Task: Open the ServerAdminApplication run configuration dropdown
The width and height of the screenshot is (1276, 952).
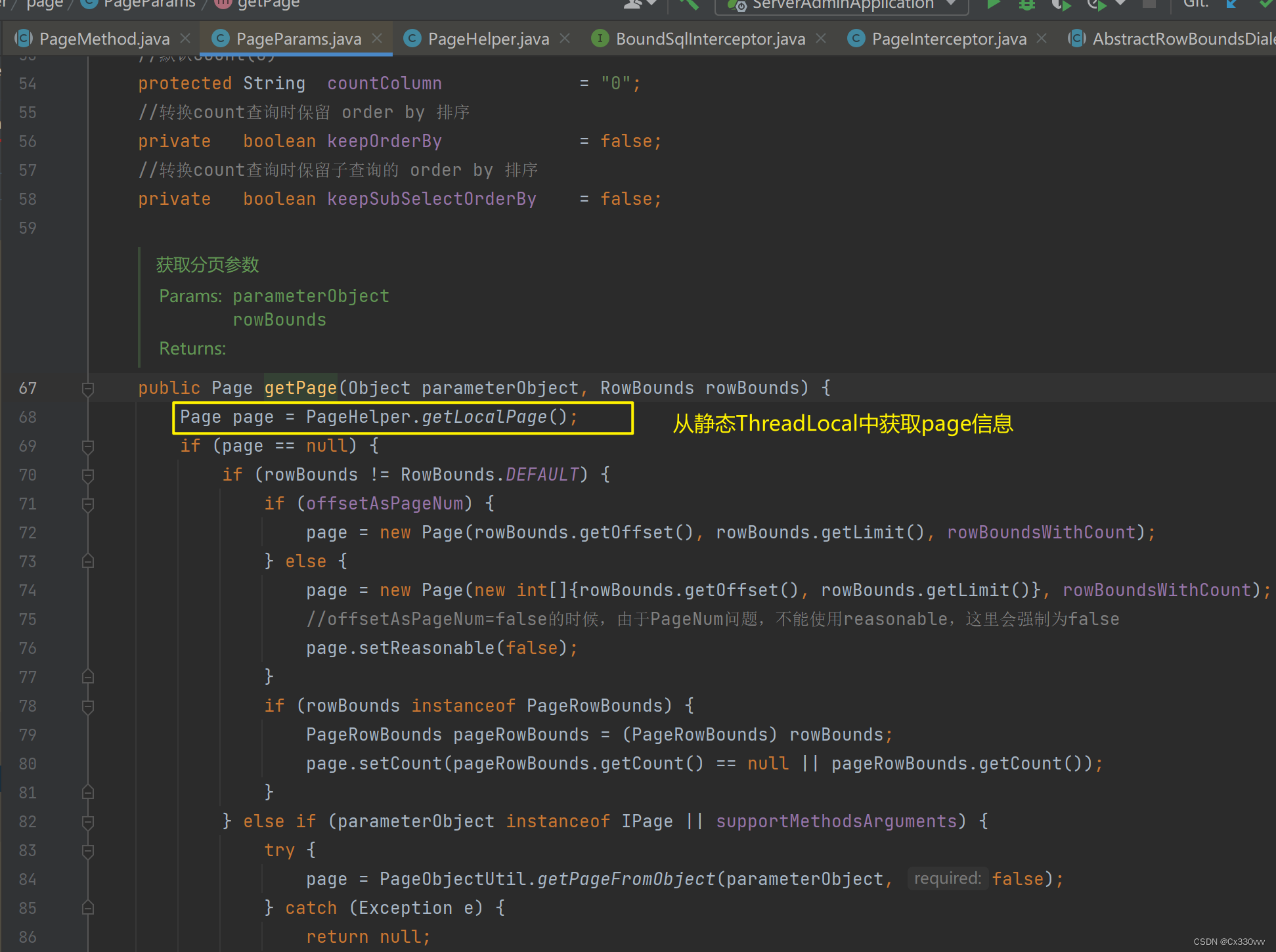Action: [x=842, y=4]
